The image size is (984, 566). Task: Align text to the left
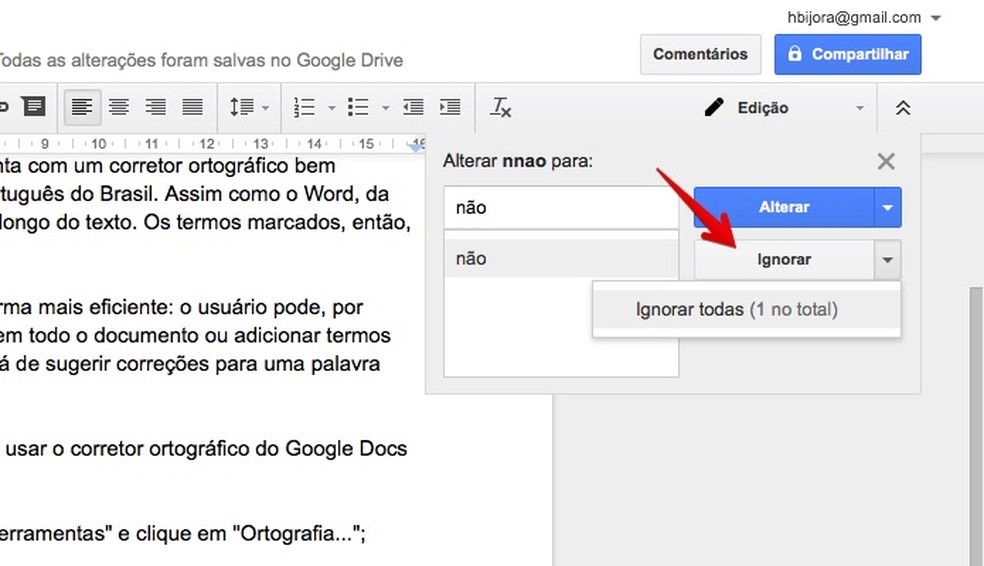82,107
